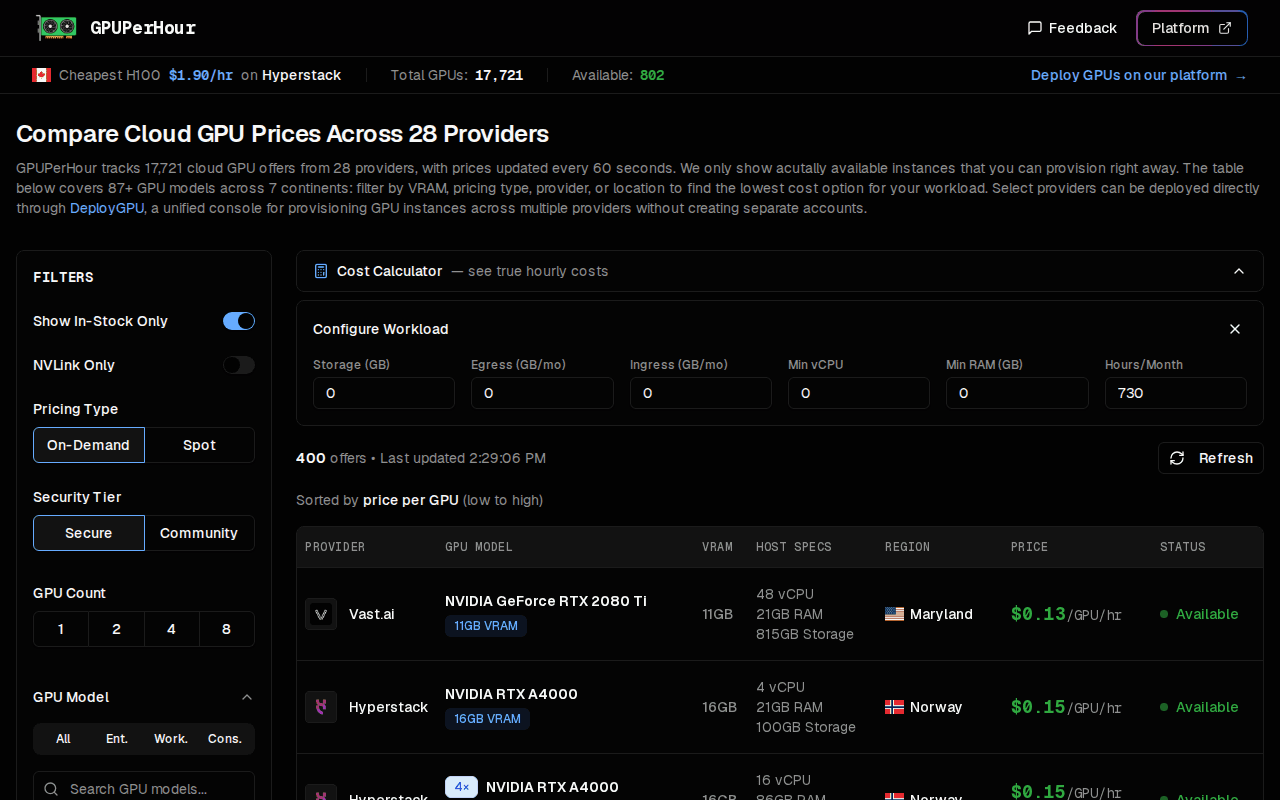Viewport: 1280px width, 800px height.
Task: Click the GPUPerHour site title
Action: [143, 28]
